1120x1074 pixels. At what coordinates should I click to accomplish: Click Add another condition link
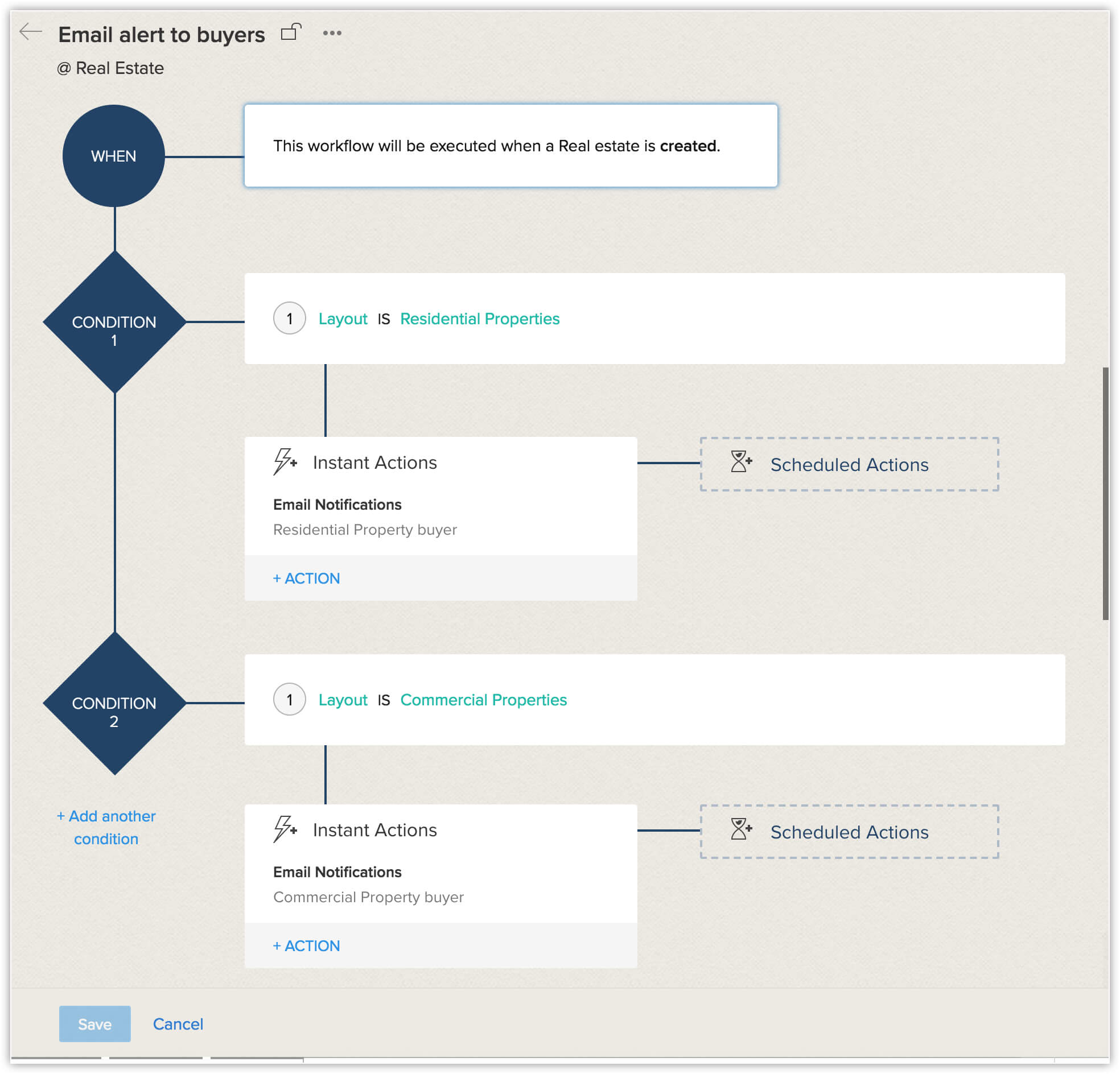click(x=106, y=827)
